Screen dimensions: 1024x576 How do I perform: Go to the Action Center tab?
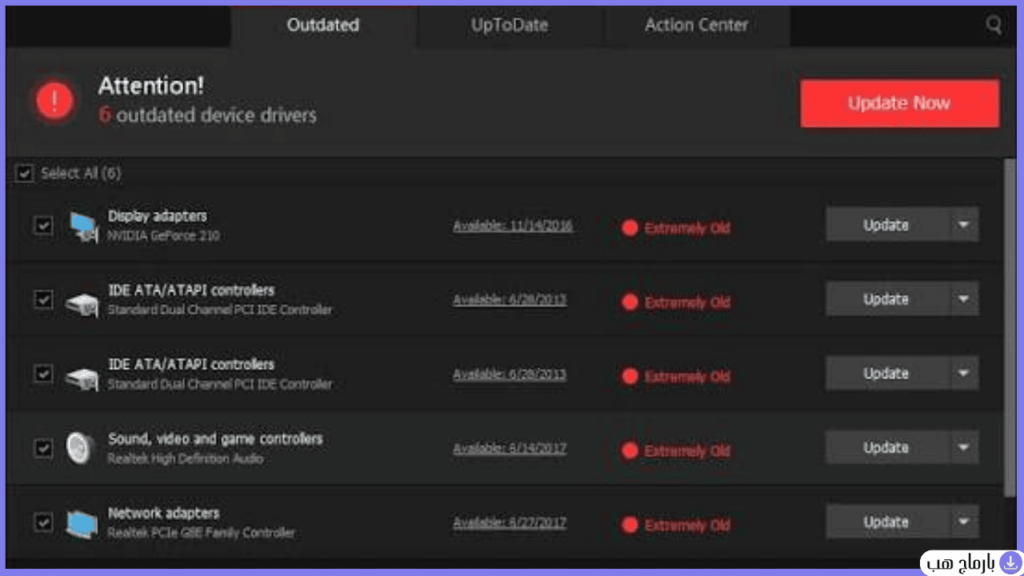(x=696, y=25)
